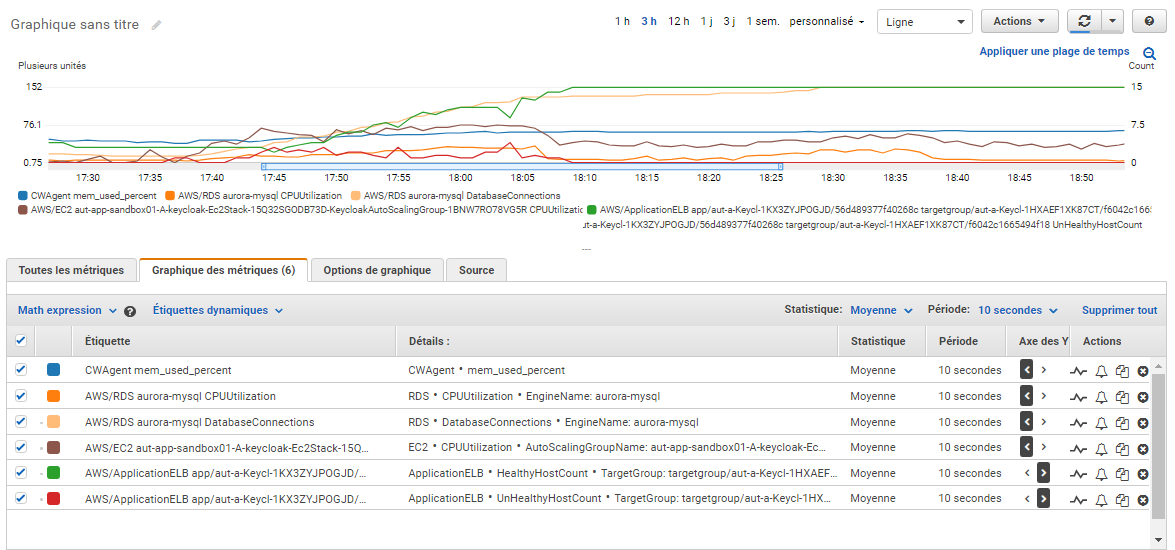Create alarm bell for HealthyHostCount row
The width and height of the screenshot is (1175, 550).
(1101, 474)
